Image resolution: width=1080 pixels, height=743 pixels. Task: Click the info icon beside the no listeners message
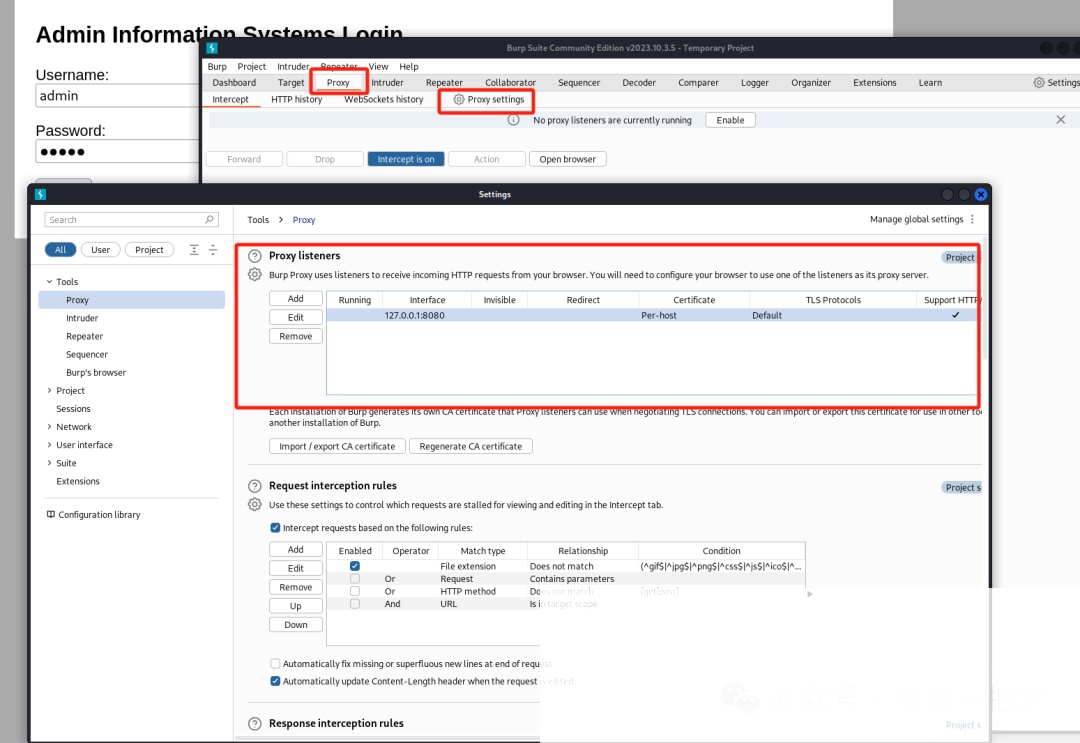tap(513, 120)
